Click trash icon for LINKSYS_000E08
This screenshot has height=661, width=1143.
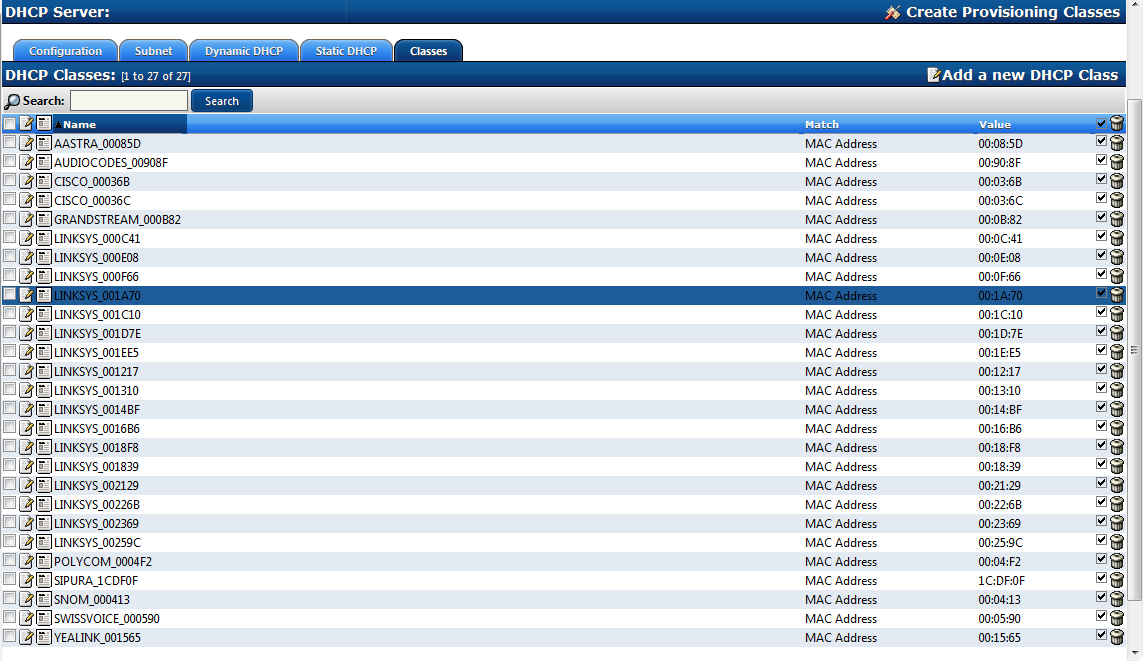(x=1117, y=257)
